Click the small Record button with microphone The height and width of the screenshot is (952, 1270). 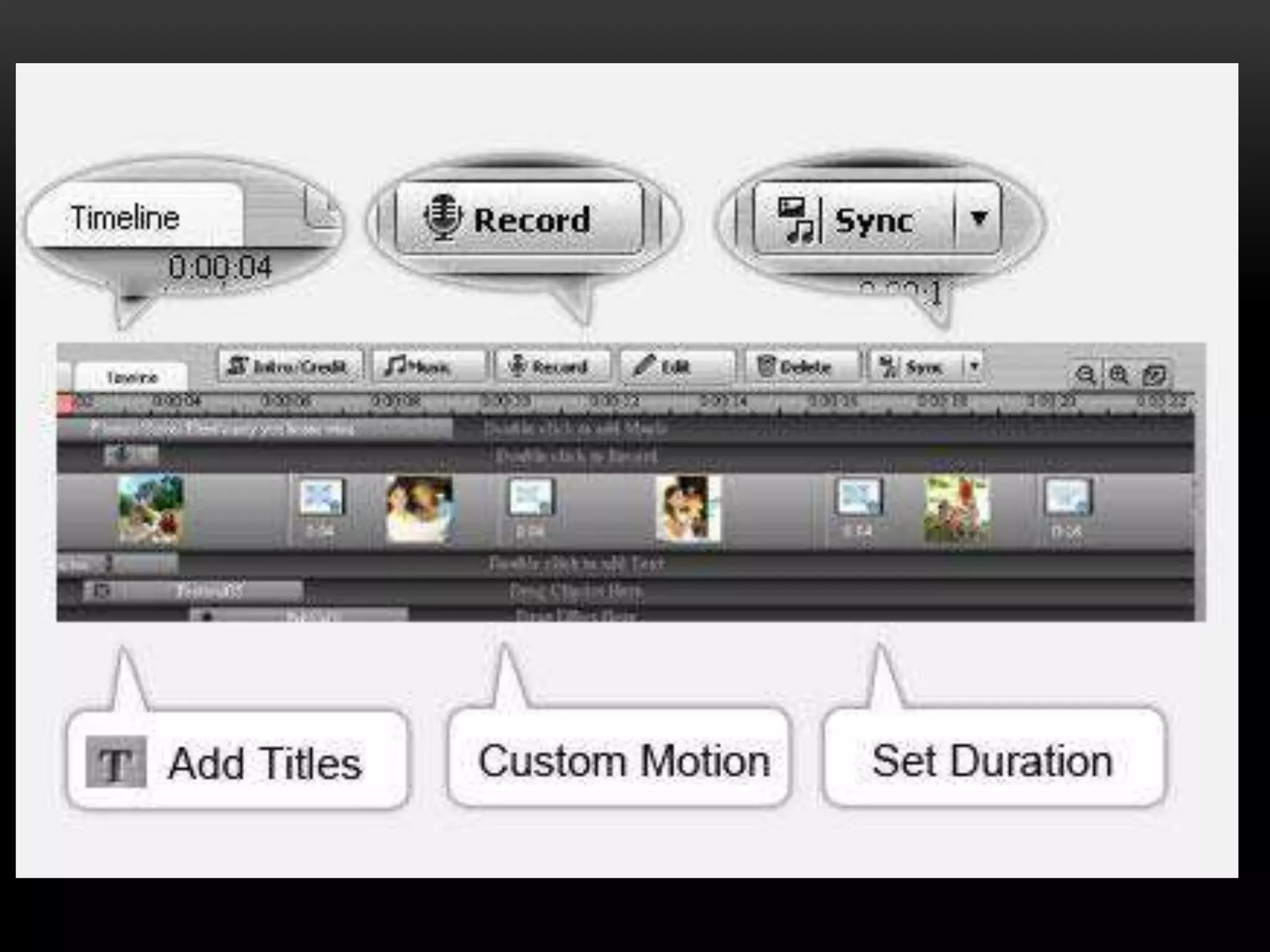tap(552, 366)
